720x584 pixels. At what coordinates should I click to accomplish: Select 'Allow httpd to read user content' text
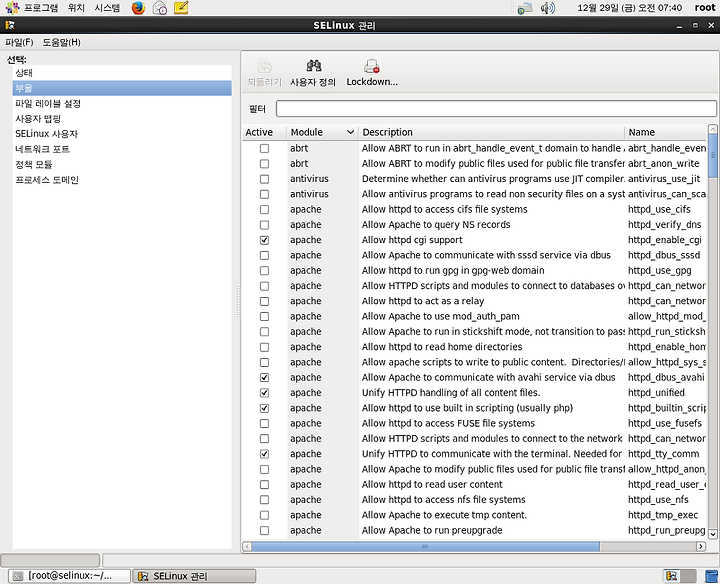click(x=432, y=484)
